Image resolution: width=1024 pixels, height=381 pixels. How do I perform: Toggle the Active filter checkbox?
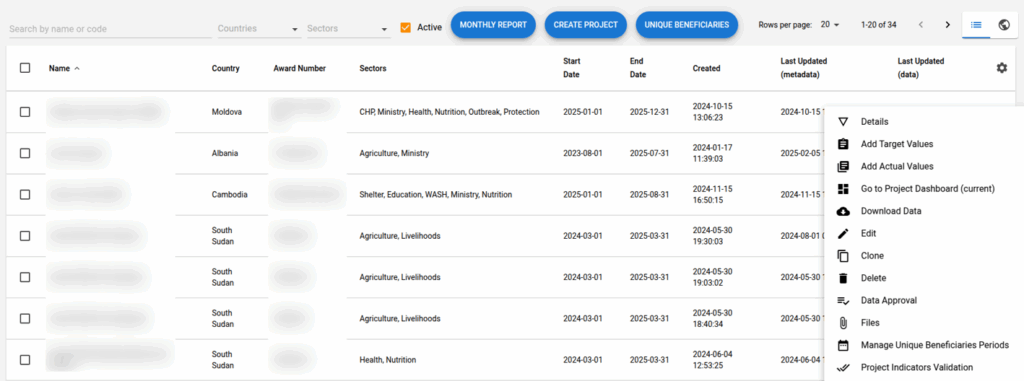click(406, 27)
